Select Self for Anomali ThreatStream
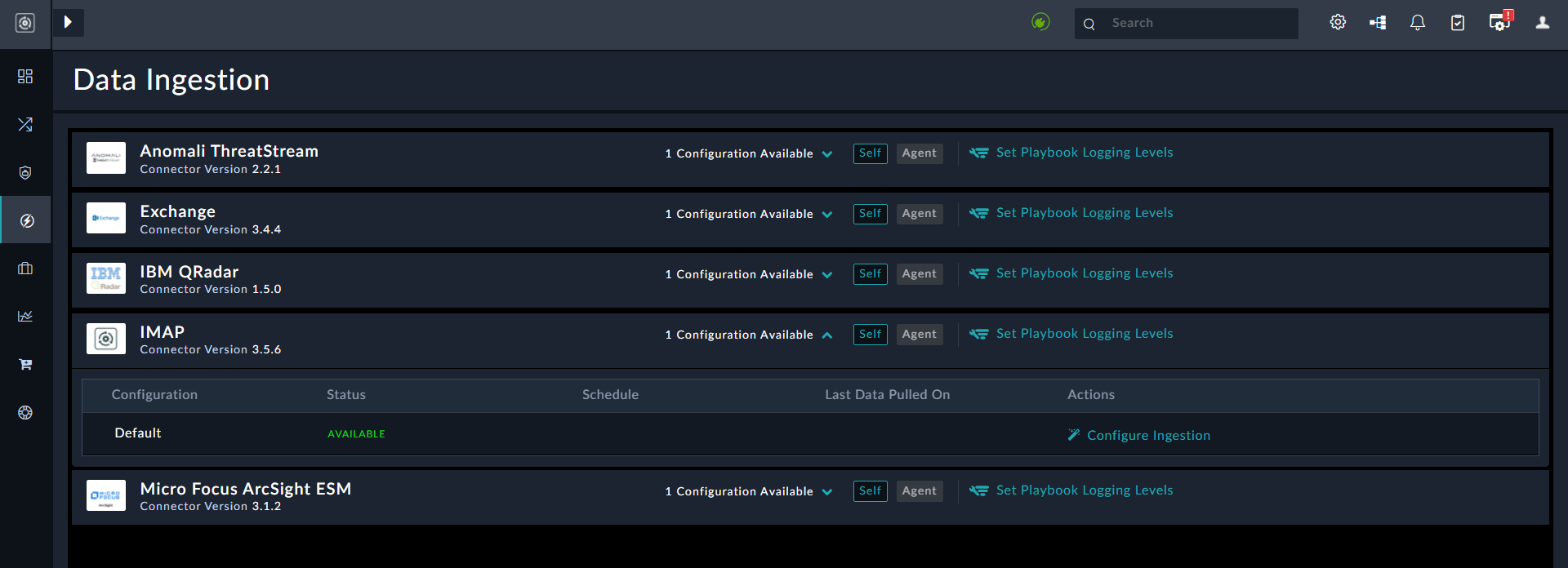The image size is (1568, 568). pos(871,153)
